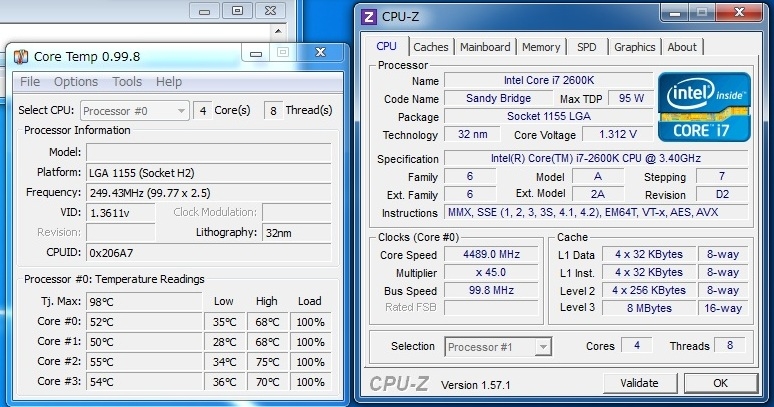Click Core #2 temperature 55°C
This screenshot has width=774, height=407.
pyautogui.click(x=144, y=362)
